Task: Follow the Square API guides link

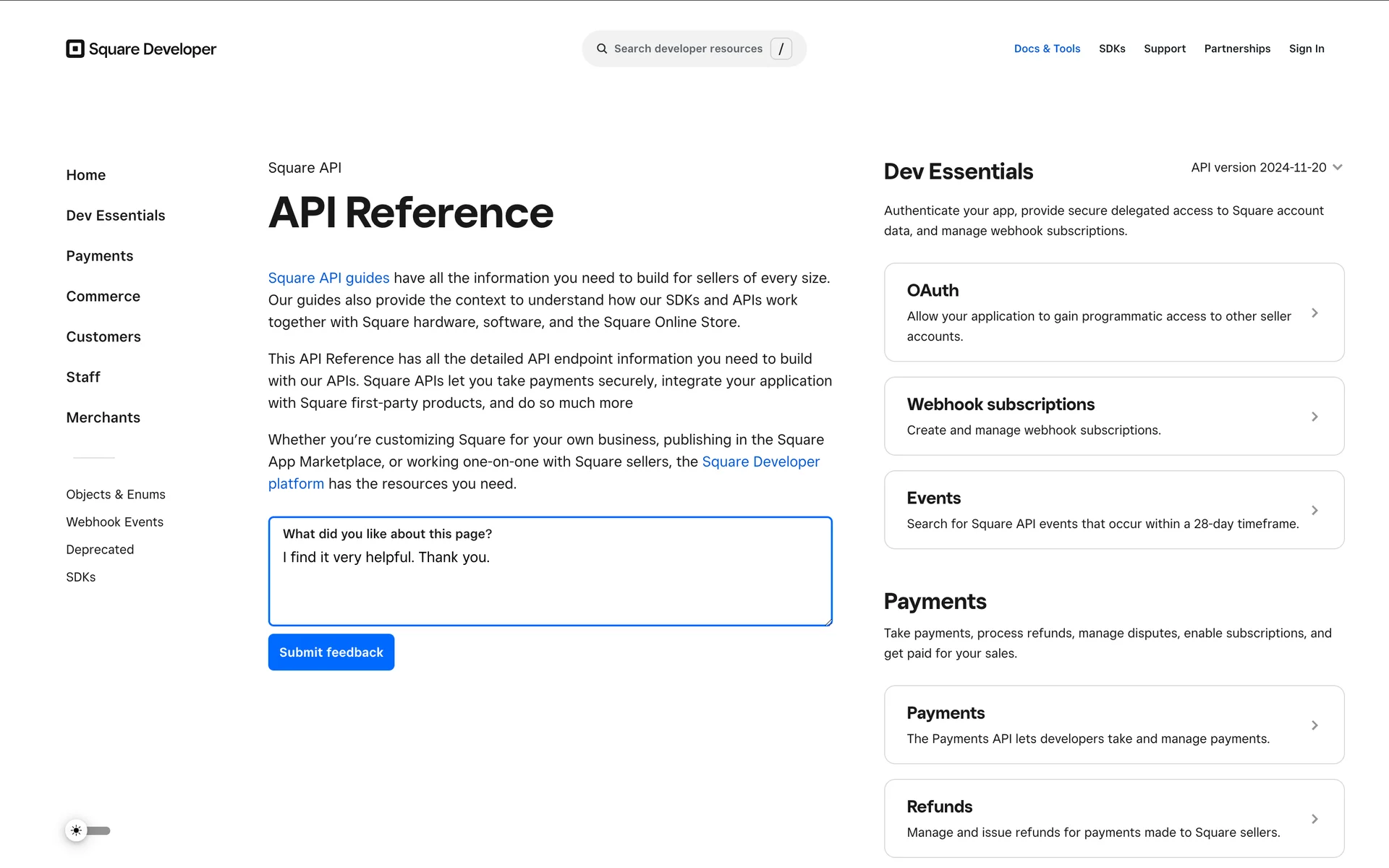Action: tap(328, 278)
